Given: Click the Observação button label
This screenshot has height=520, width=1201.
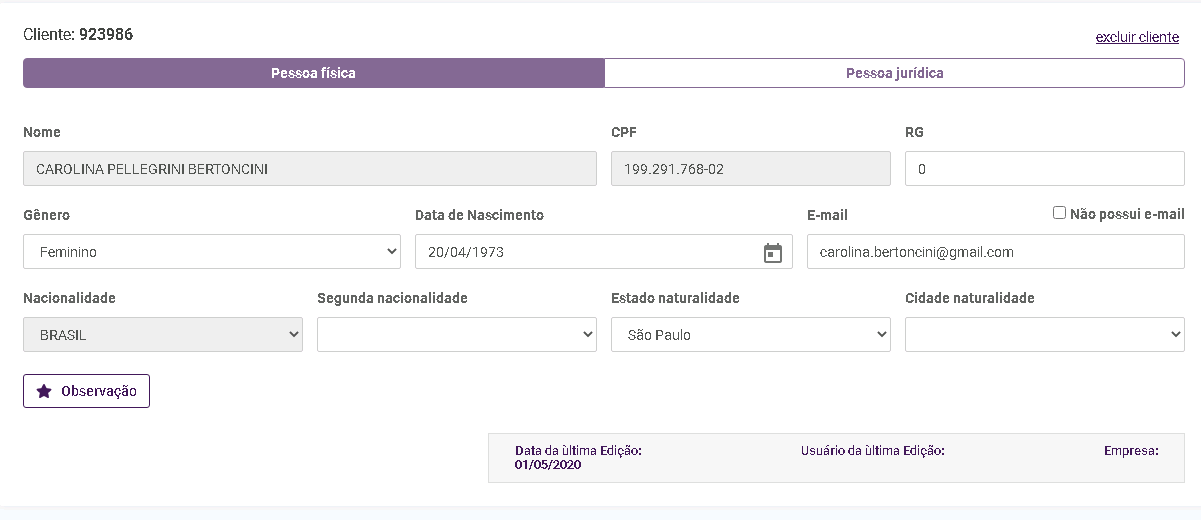Looking at the screenshot, I should coord(98,392).
